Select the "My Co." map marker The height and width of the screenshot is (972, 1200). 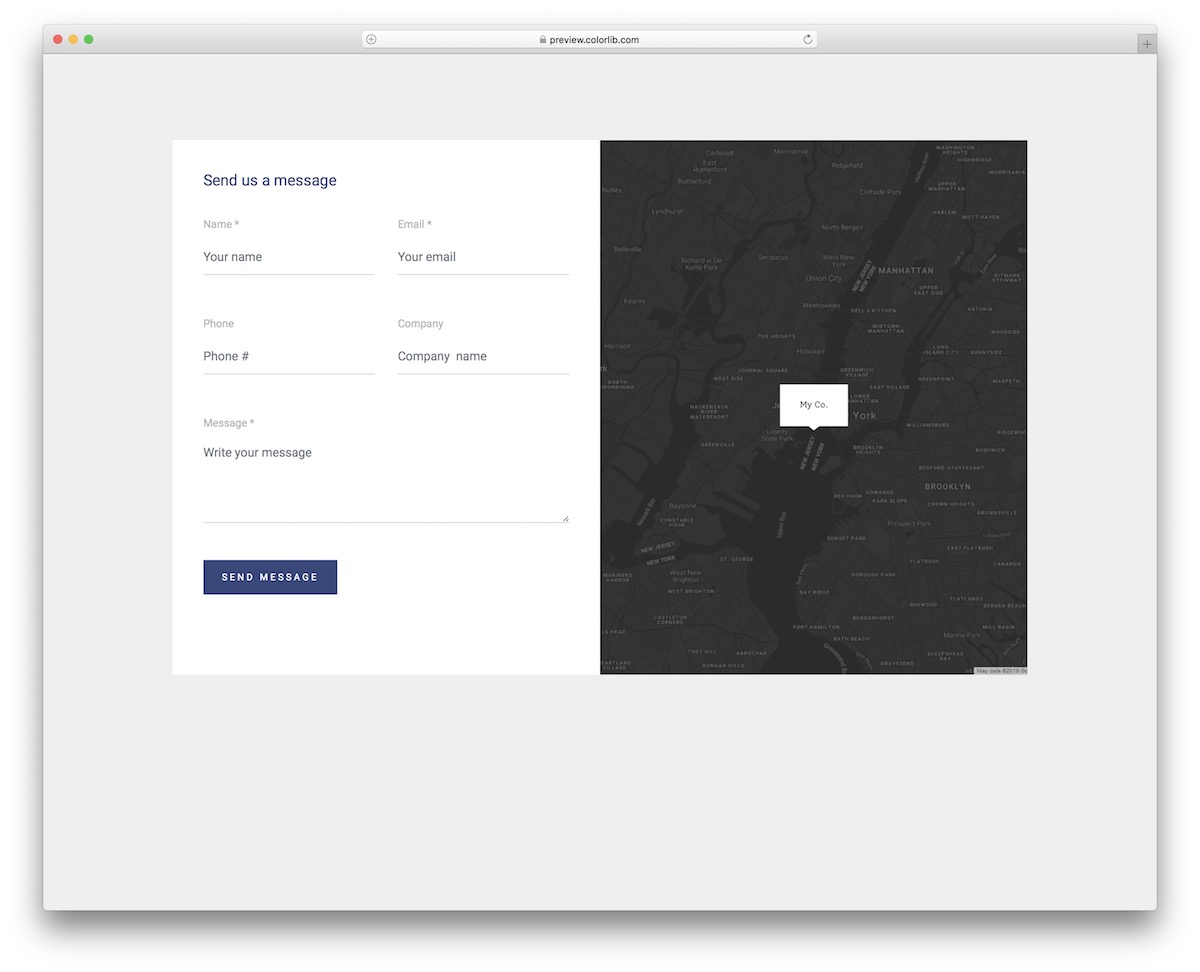tap(813, 405)
